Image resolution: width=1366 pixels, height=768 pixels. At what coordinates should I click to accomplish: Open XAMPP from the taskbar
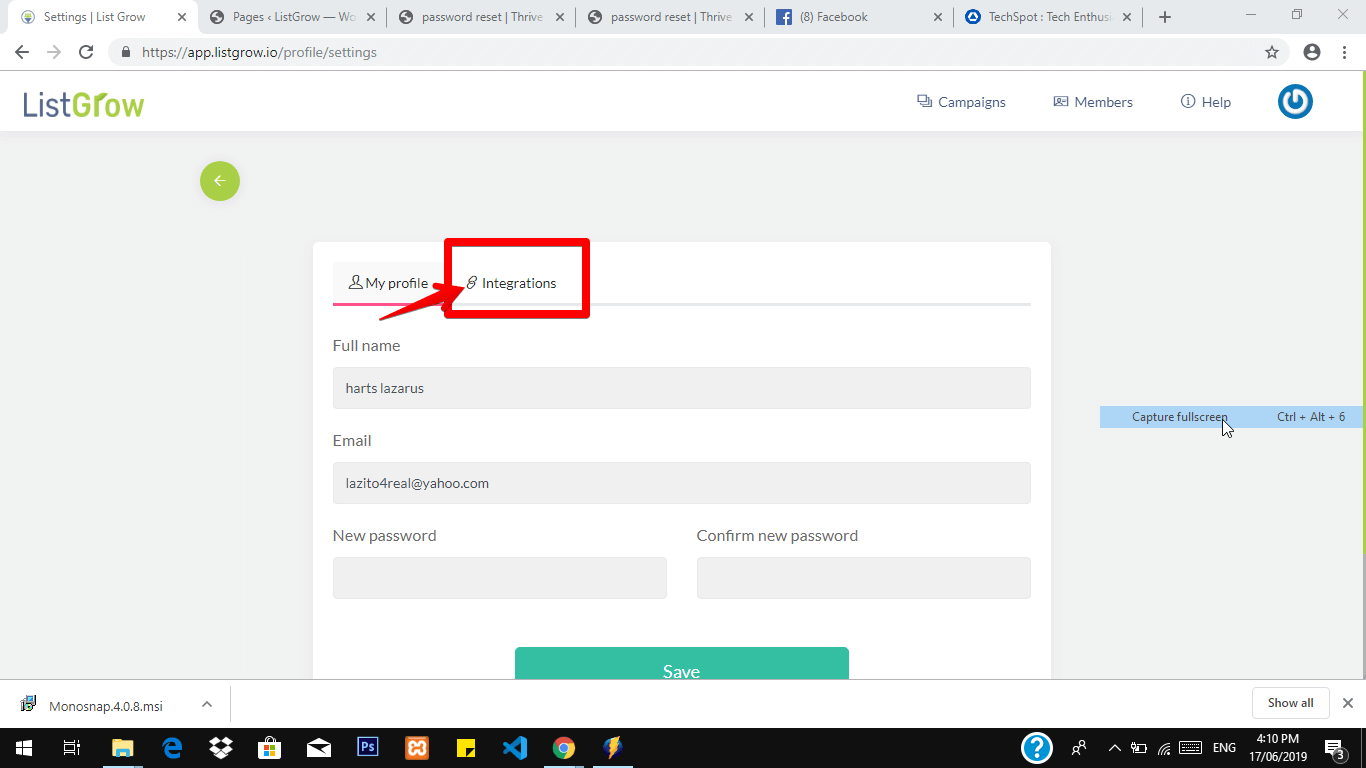417,747
